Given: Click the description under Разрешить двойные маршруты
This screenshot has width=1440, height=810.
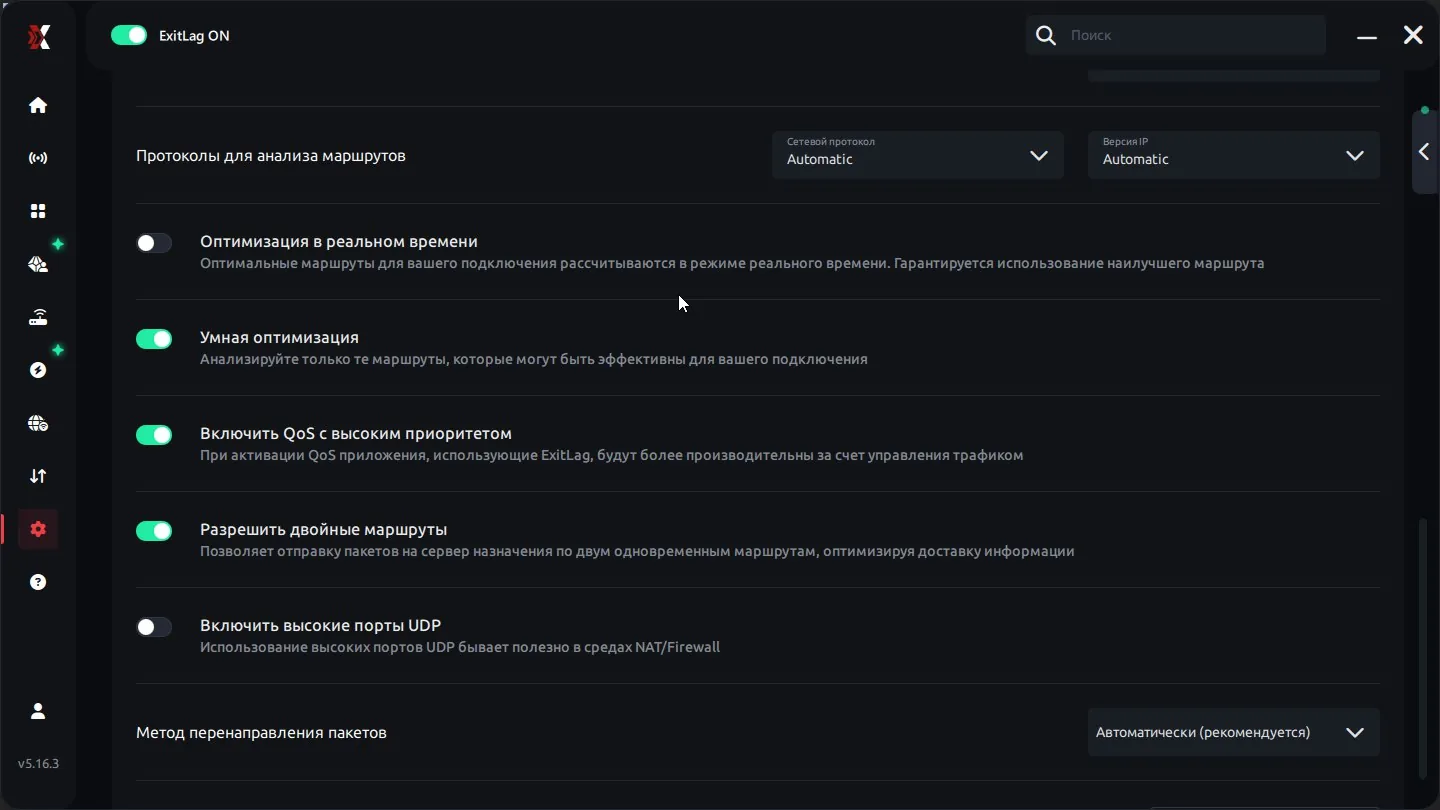Looking at the screenshot, I should [x=637, y=552].
